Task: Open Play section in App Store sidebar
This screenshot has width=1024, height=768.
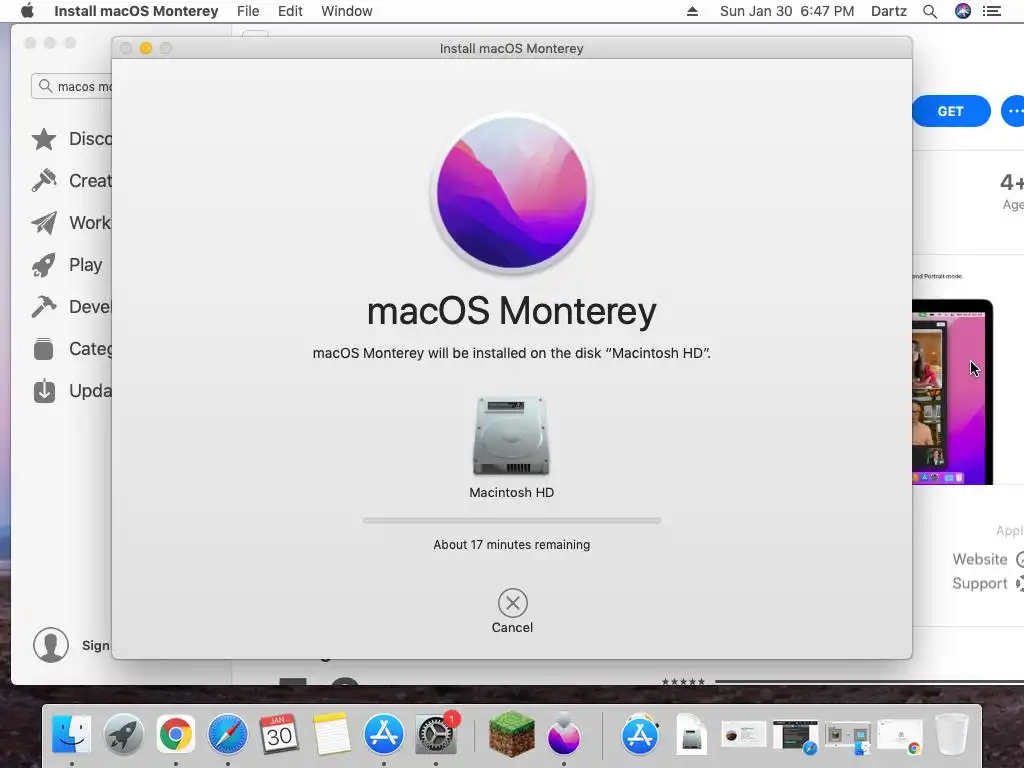Action: point(67,264)
